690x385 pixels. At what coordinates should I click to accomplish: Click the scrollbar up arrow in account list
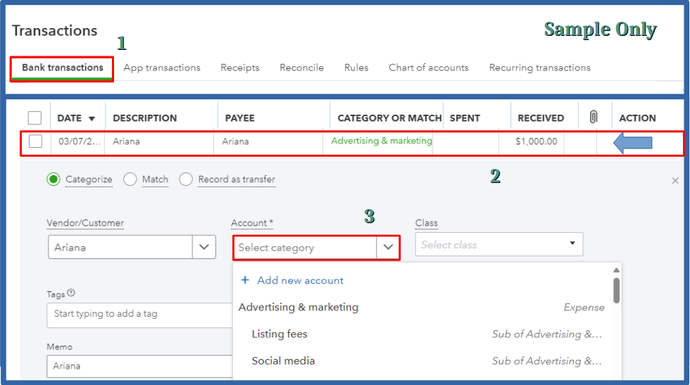(616, 270)
